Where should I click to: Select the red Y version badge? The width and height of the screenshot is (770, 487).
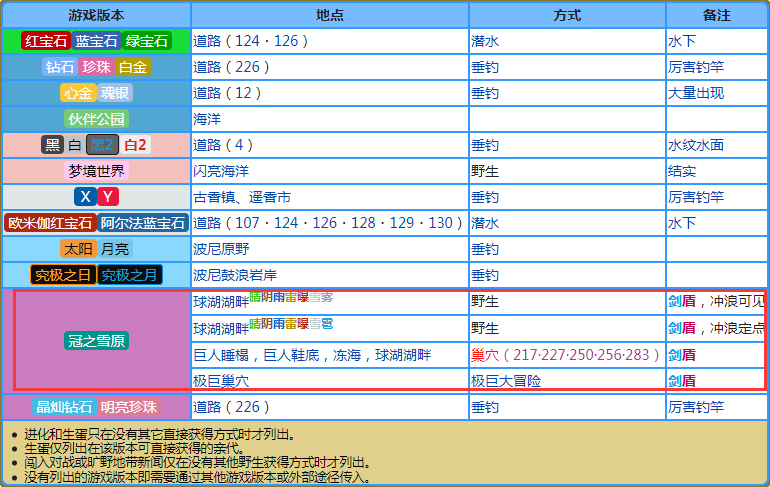108,197
